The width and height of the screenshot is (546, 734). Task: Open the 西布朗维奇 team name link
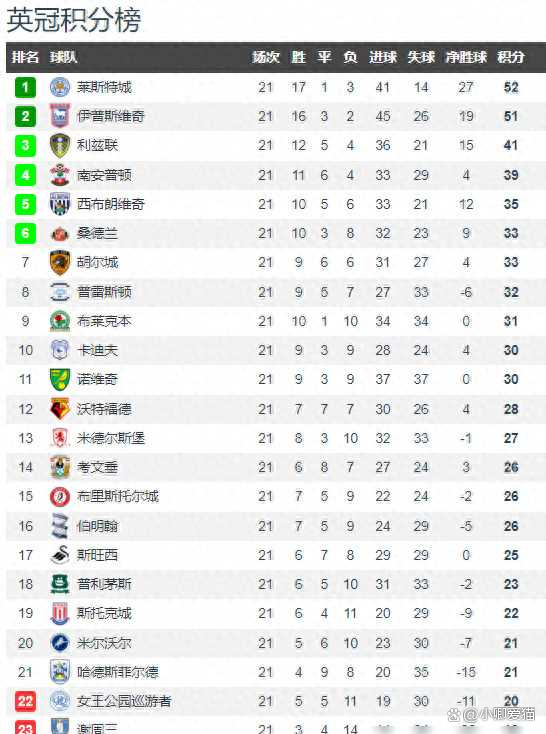pos(111,204)
